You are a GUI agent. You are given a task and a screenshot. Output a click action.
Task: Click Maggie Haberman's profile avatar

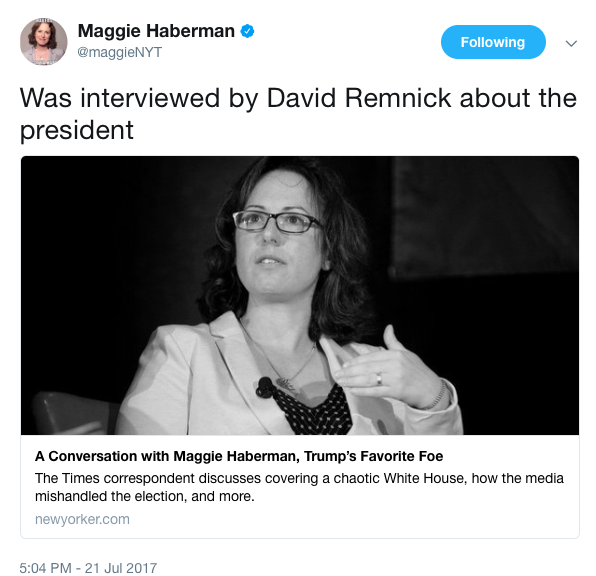point(43,41)
